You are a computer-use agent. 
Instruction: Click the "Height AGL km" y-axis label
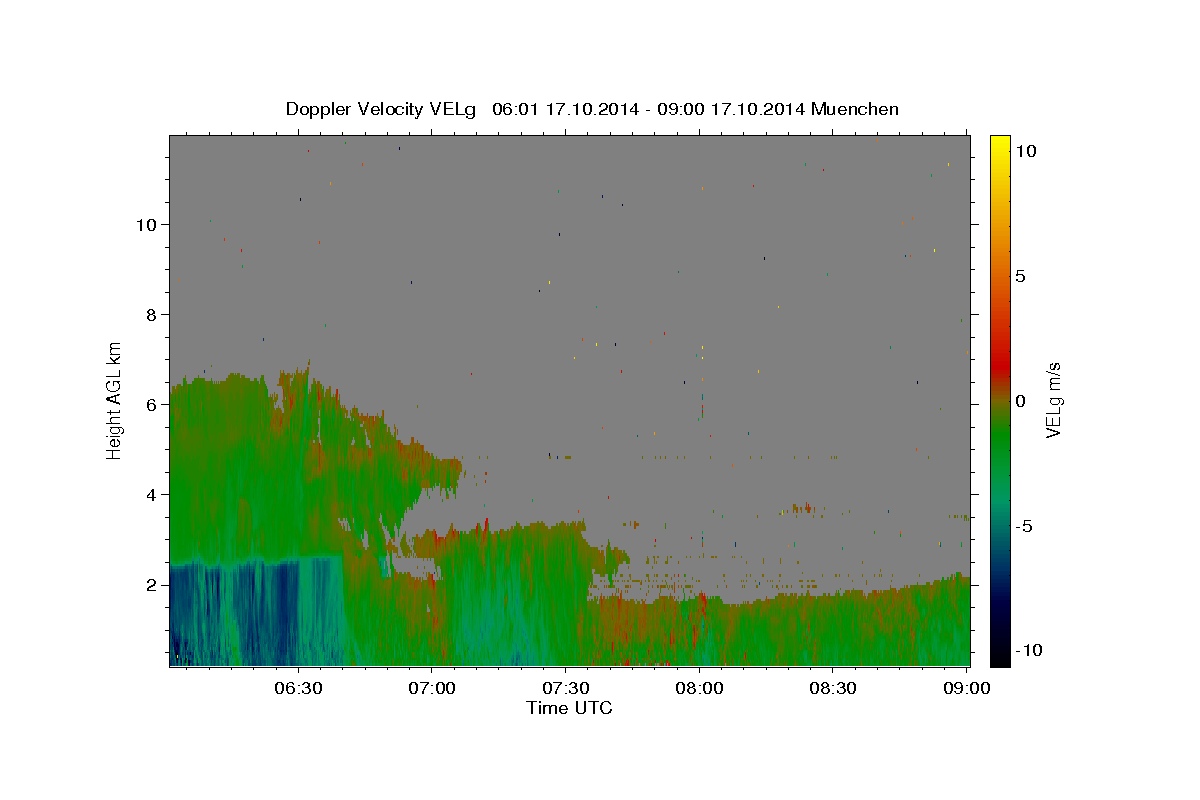click(115, 400)
